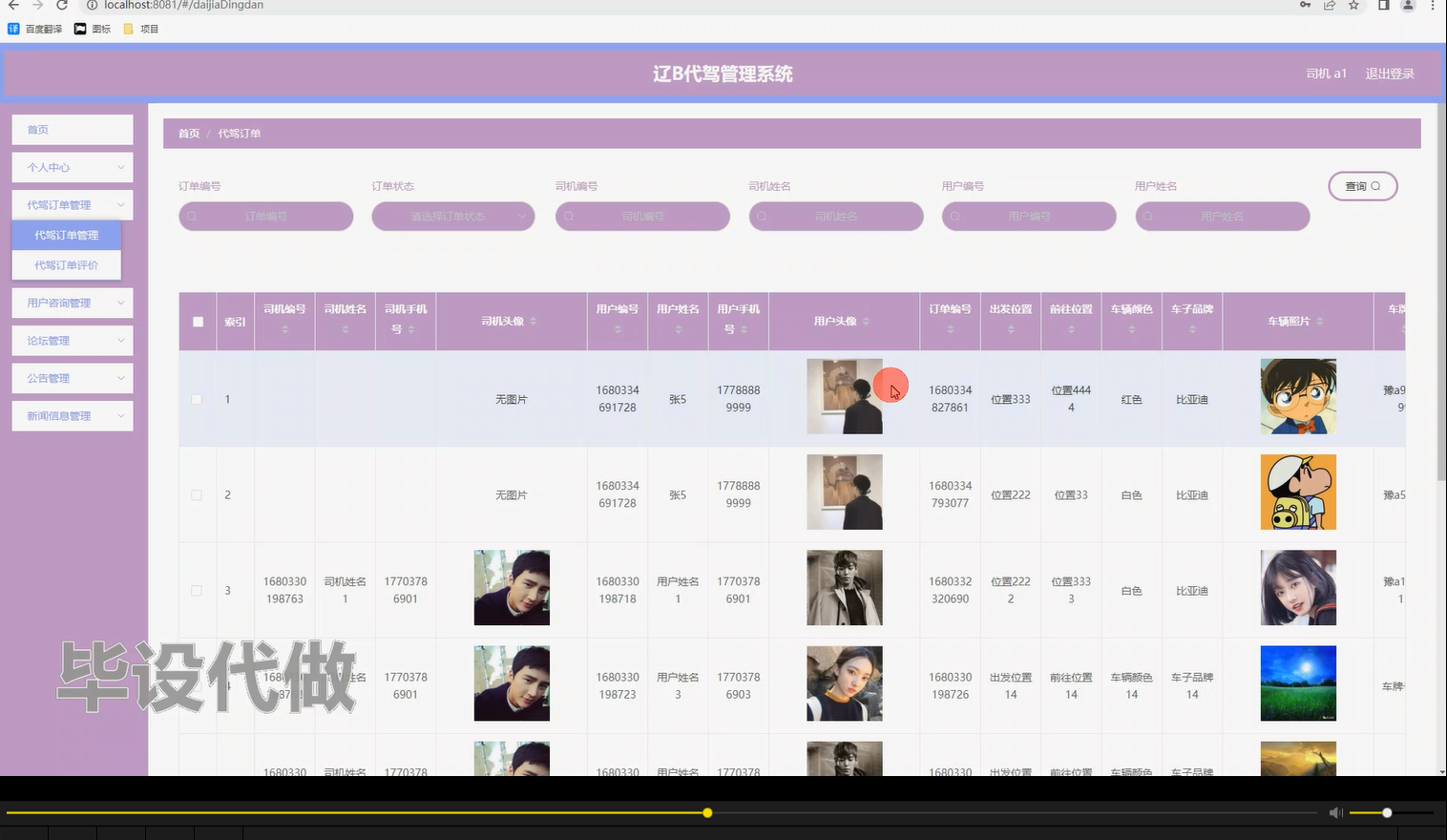Collapse the 代驾订单管理 sidebar menu
The height and width of the screenshot is (840, 1447).
73,204
